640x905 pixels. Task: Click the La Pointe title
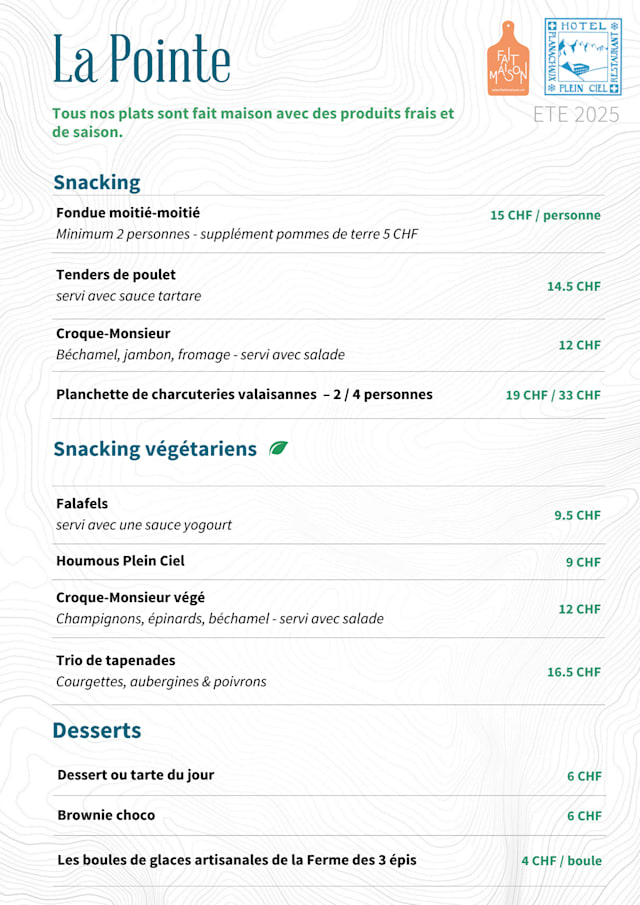coord(141,59)
